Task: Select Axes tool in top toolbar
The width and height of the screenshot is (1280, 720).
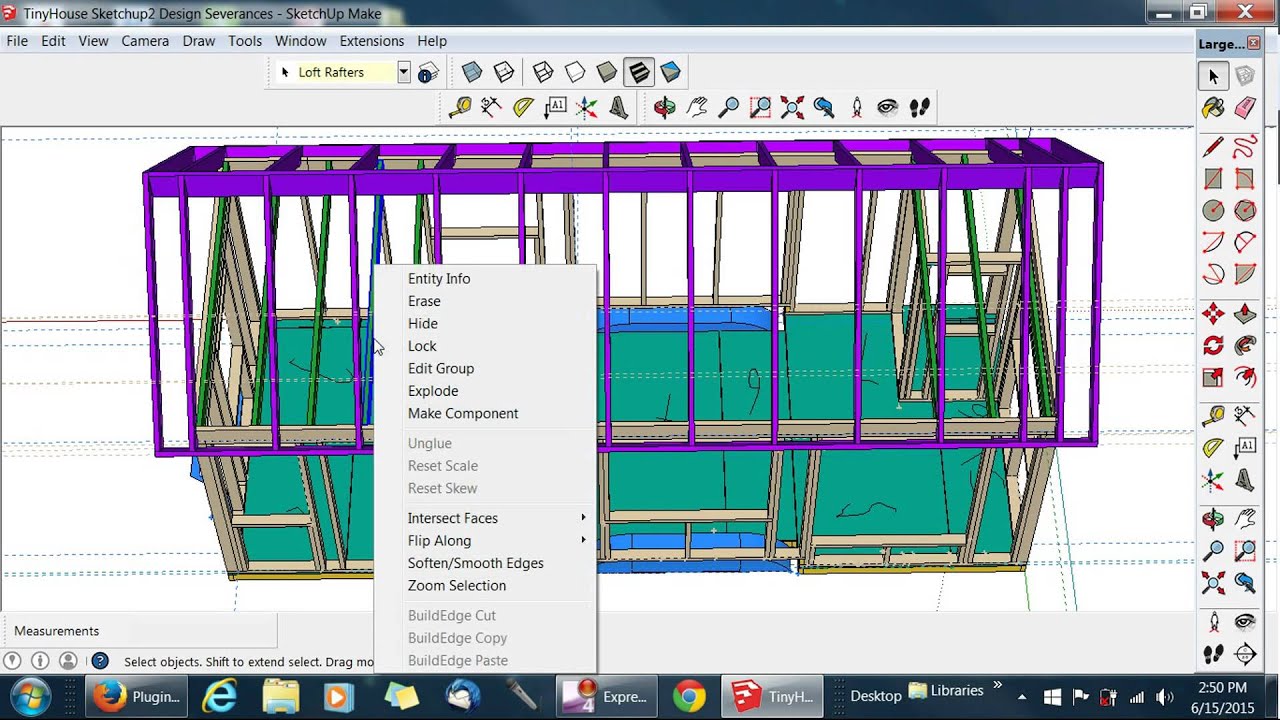Action: (x=587, y=107)
